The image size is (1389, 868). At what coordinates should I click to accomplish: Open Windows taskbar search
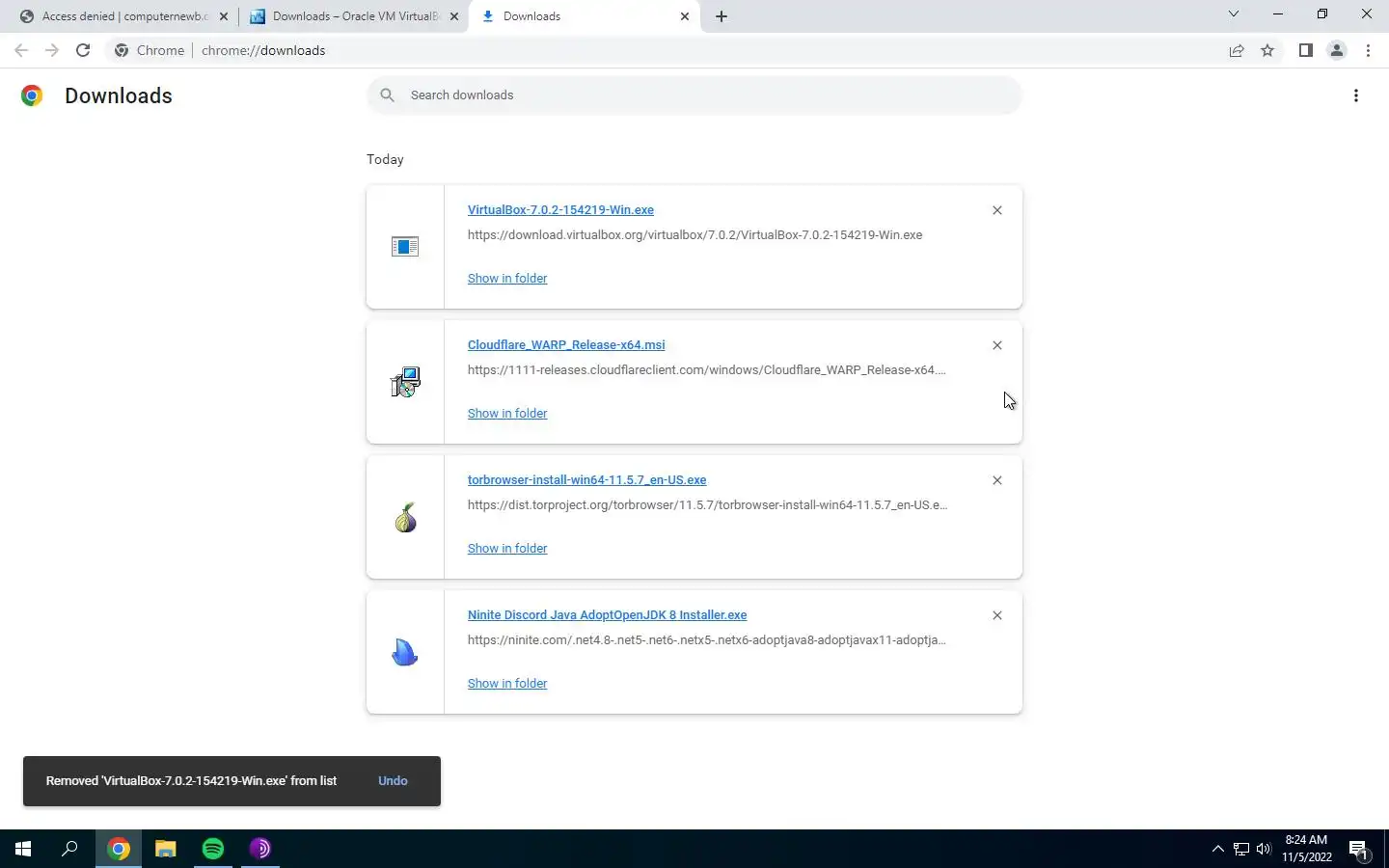click(69, 849)
